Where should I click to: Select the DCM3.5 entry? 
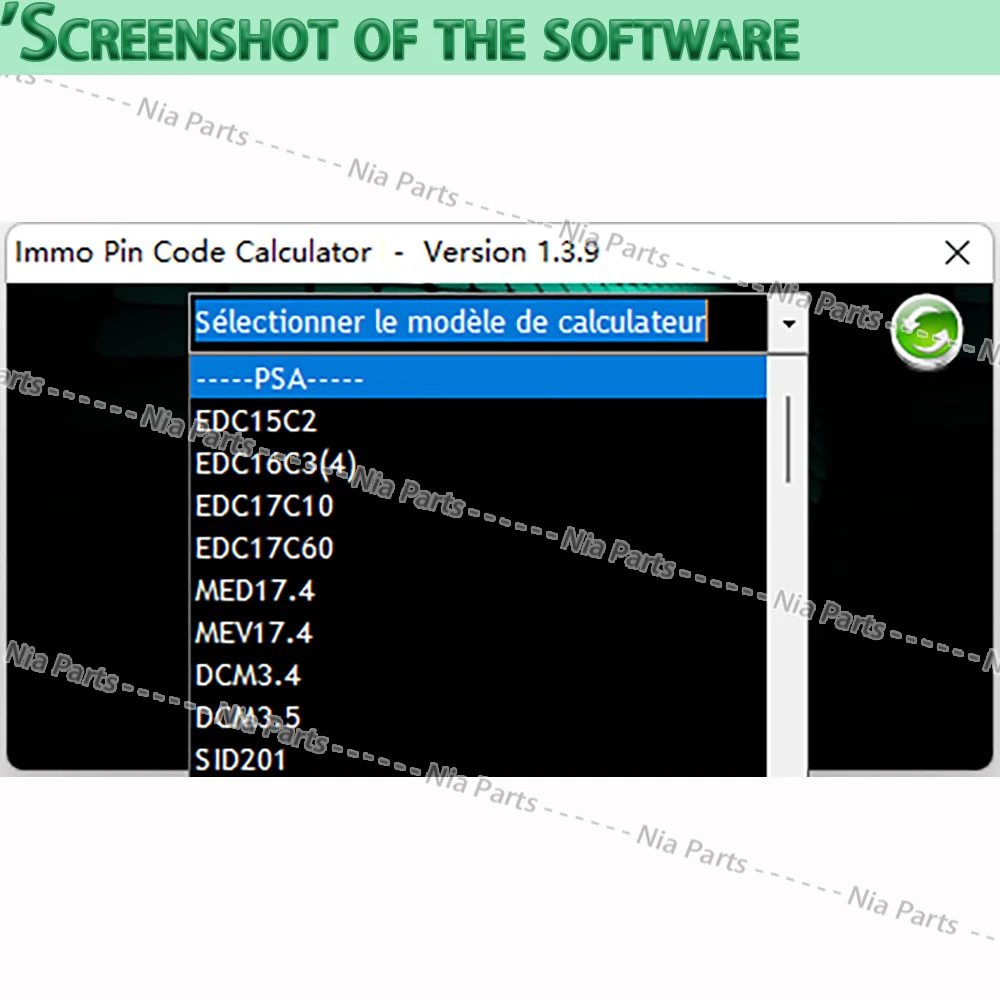point(478,717)
